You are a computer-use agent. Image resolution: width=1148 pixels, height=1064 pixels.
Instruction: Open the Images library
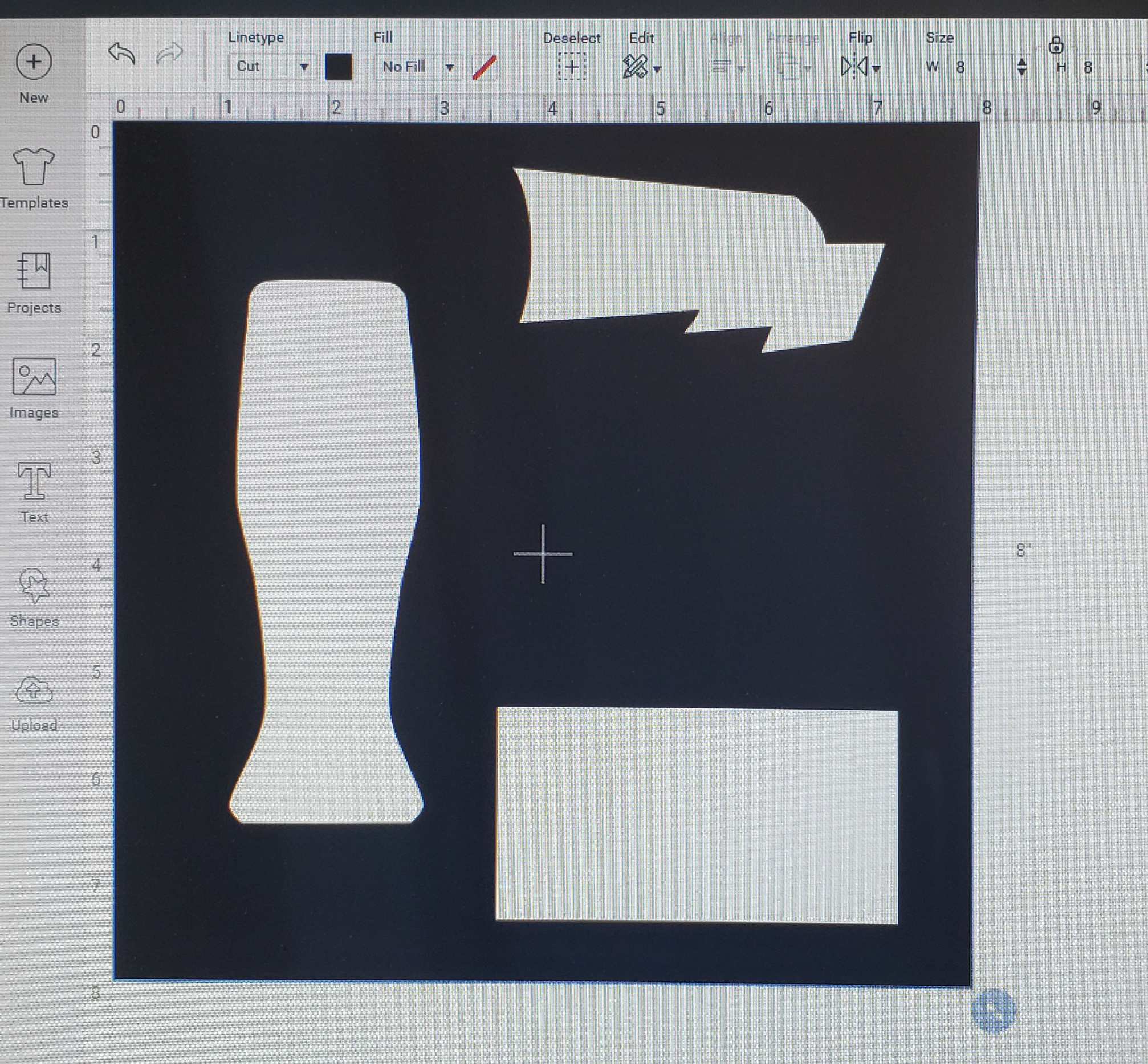[34, 388]
